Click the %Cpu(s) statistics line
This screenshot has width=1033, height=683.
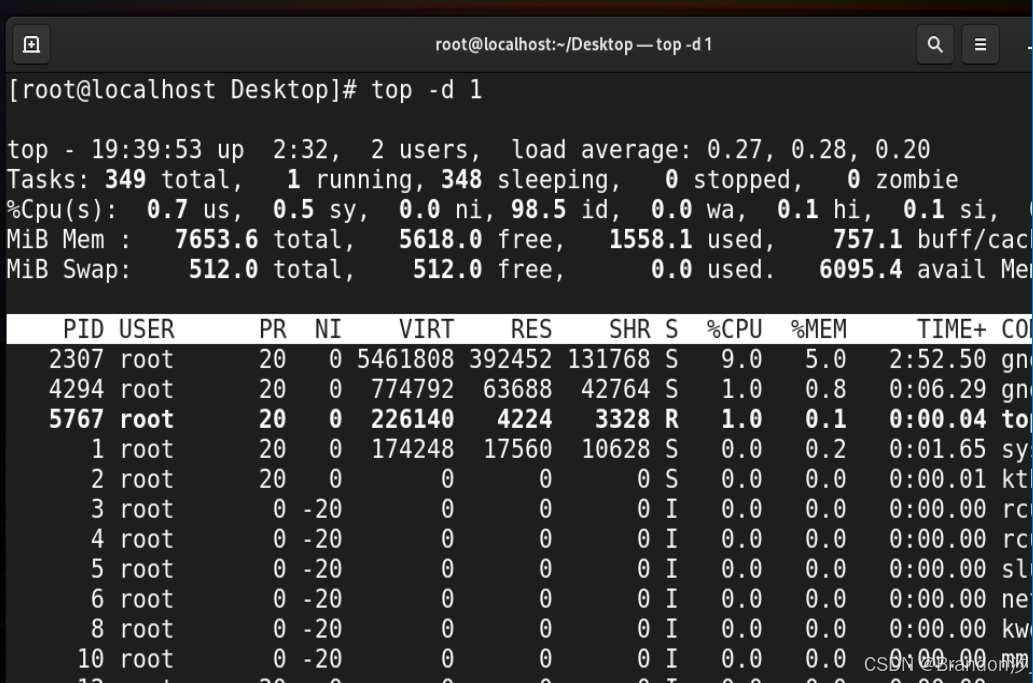pyautogui.click(x=300, y=209)
